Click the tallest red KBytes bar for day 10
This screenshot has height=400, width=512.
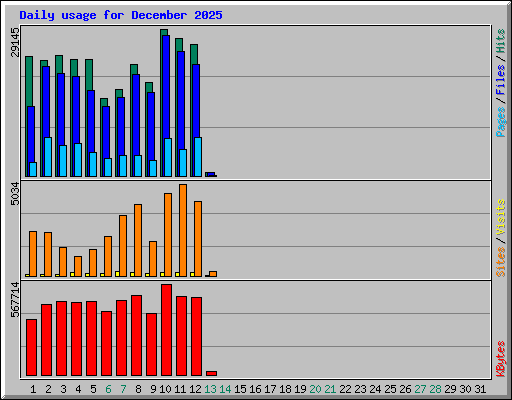166,330
